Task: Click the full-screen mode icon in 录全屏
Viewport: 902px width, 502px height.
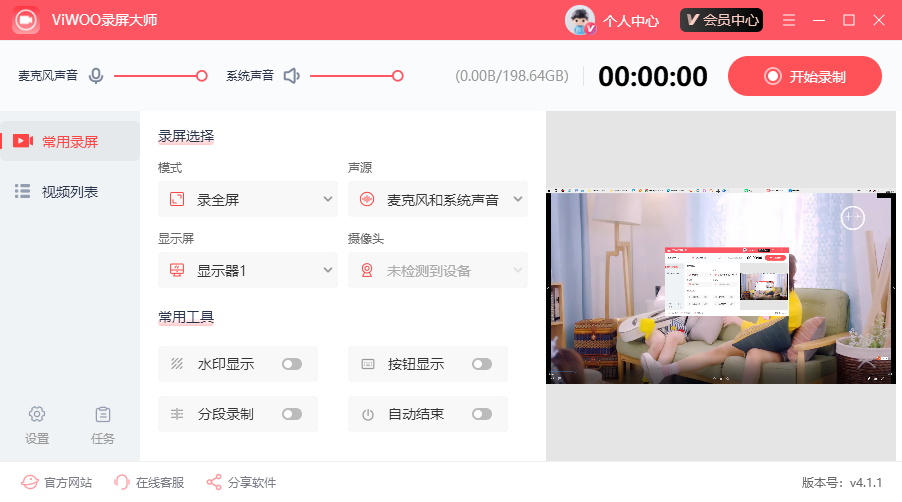Action: (x=177, y=199)
